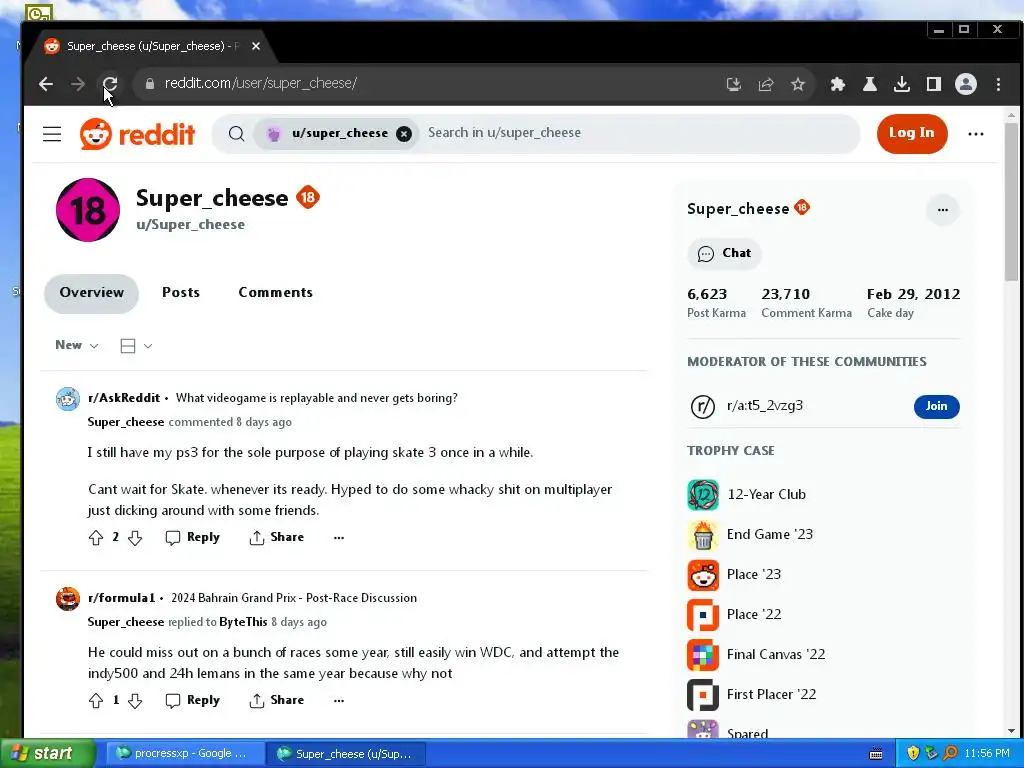Click the lock icon in the address bar
Image resolution: width=1024 pixels, height=768 pixels.
[150, 84]
